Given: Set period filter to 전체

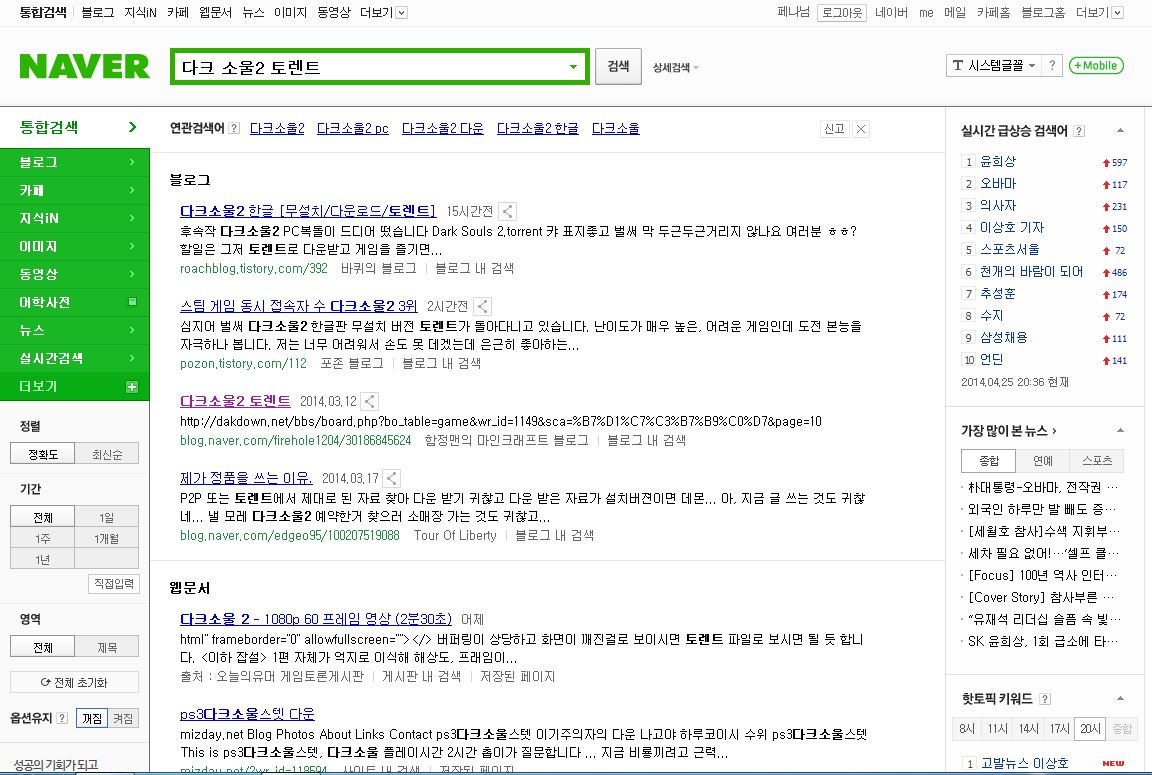Looking at the screenshot, I should click(x=43, y=517).
